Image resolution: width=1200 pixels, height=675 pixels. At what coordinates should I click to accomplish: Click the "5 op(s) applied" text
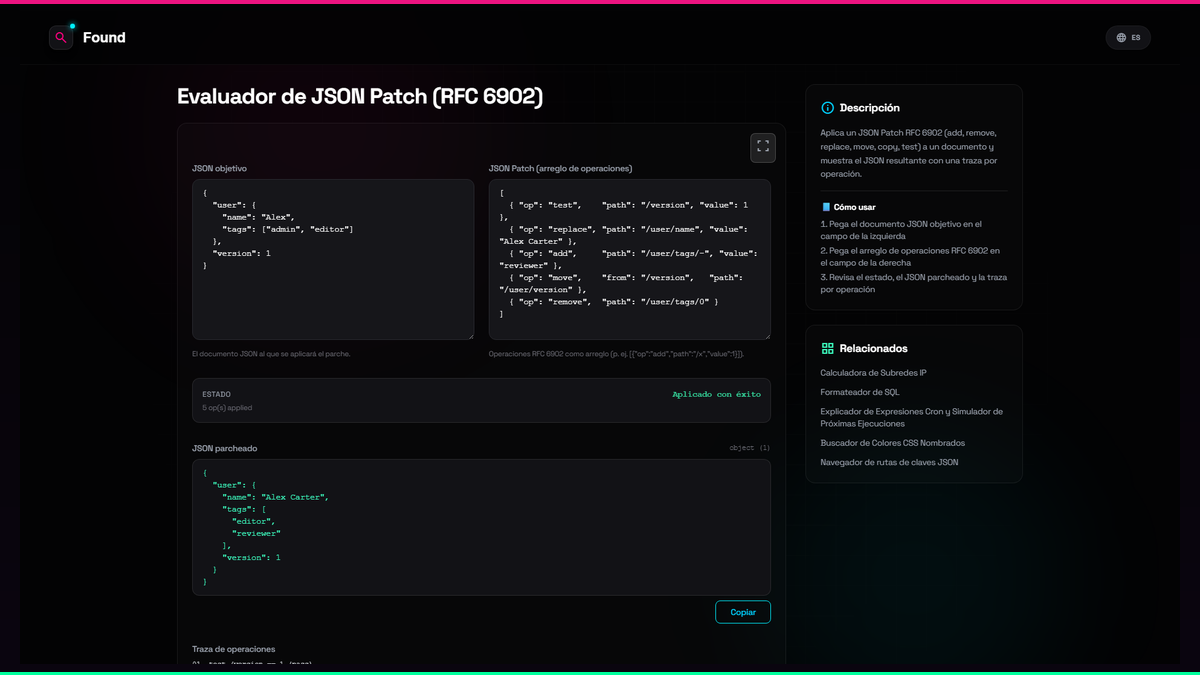pos(227,408)
